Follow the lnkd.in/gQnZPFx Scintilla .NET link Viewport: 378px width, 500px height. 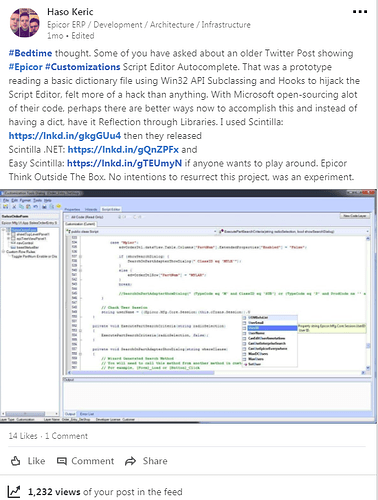123,149
